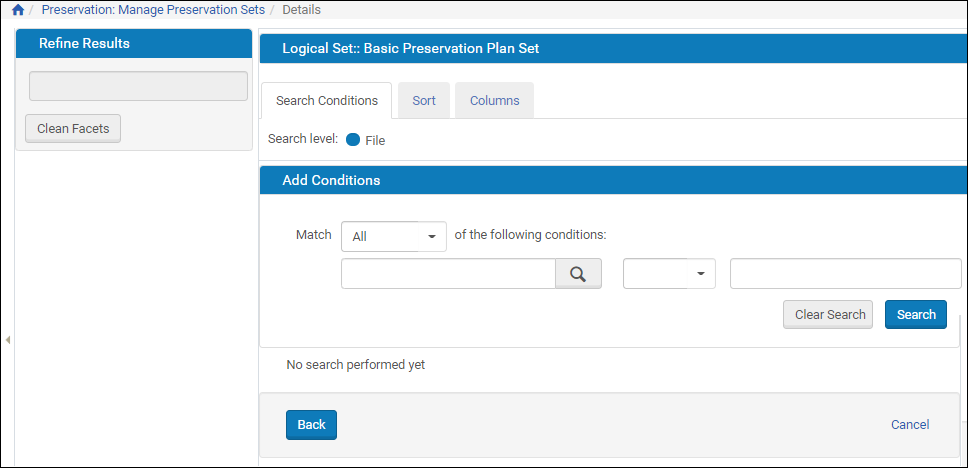Switch to the Search Conditions tab
The height and width of the screenshot is (468, 968).
click(x=326, y=101)
